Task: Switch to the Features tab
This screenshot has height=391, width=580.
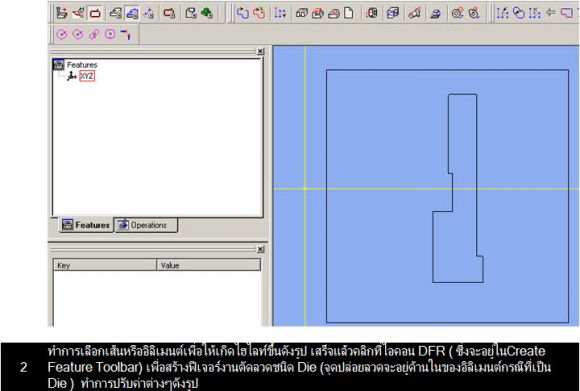Action: 86,225
